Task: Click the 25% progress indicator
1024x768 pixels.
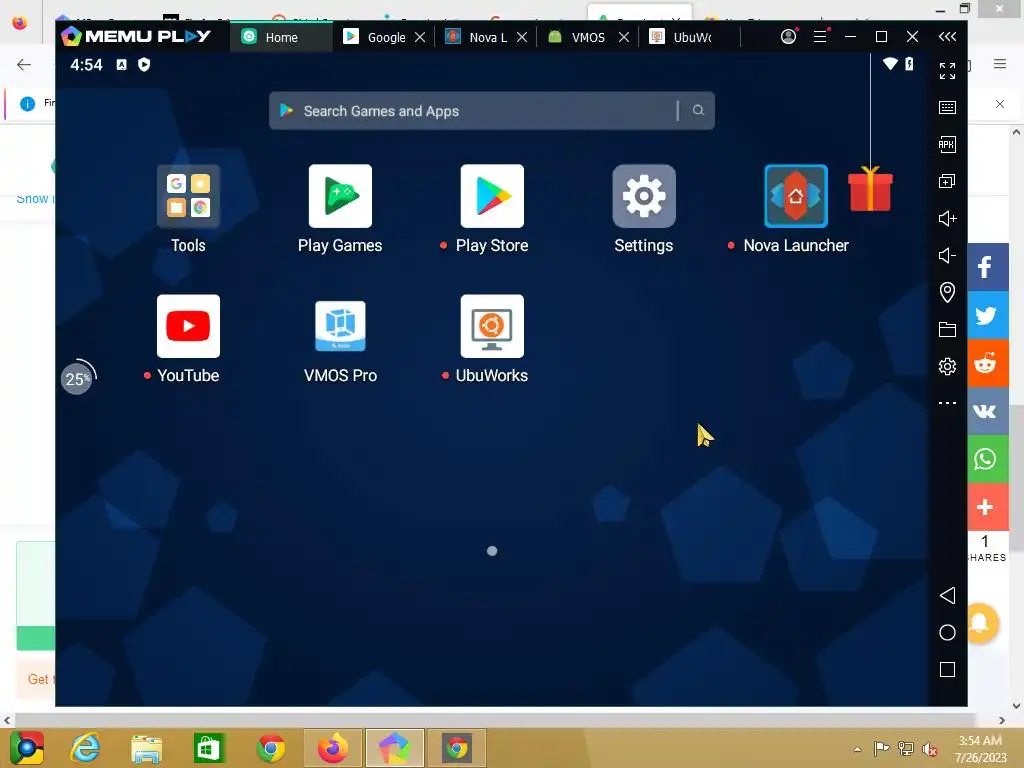Action: pyautogui.click(x=77, y=377)
